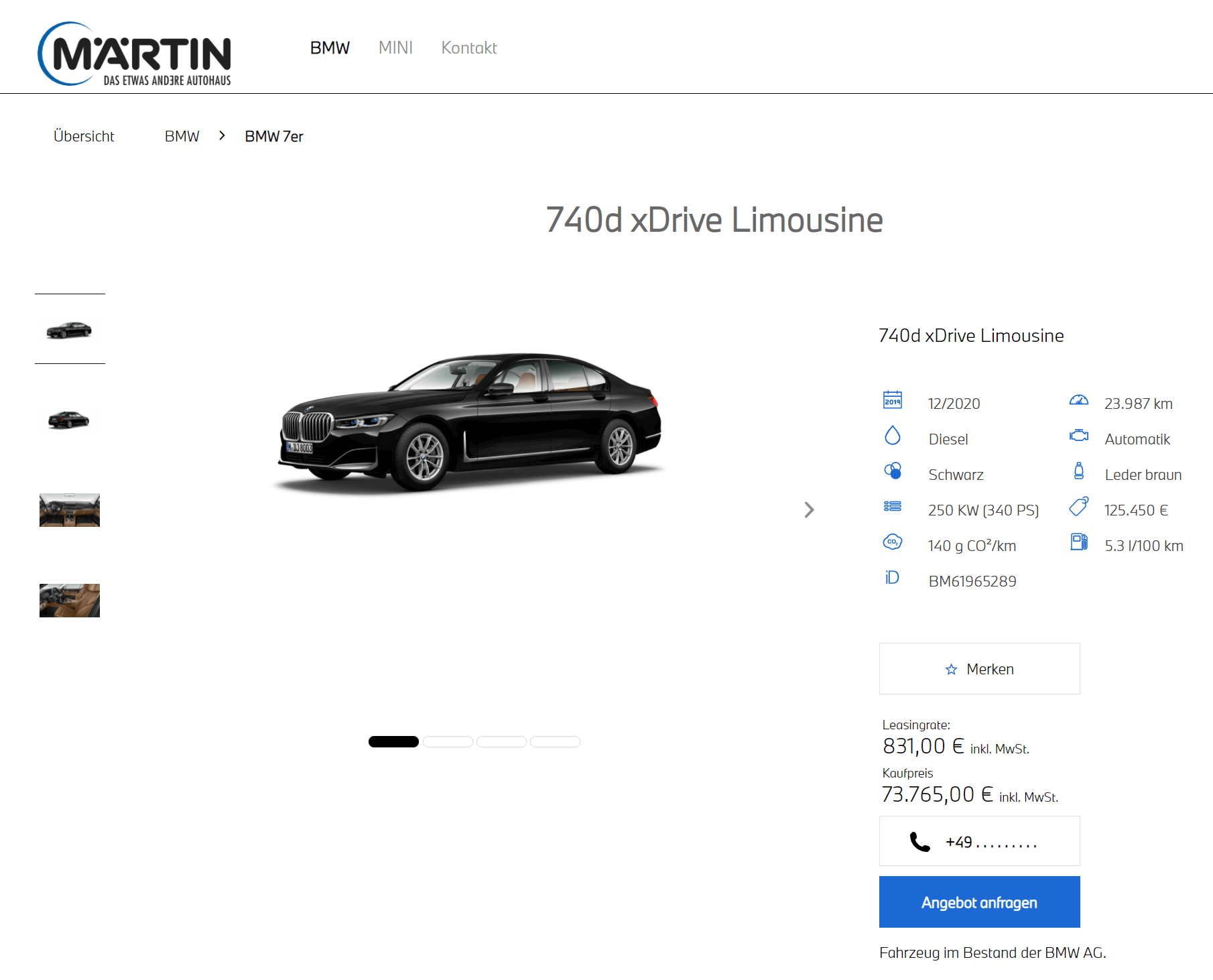Jump to third gallery indicator
Screen dimensions: 1213x980
[x=501, y=741]
